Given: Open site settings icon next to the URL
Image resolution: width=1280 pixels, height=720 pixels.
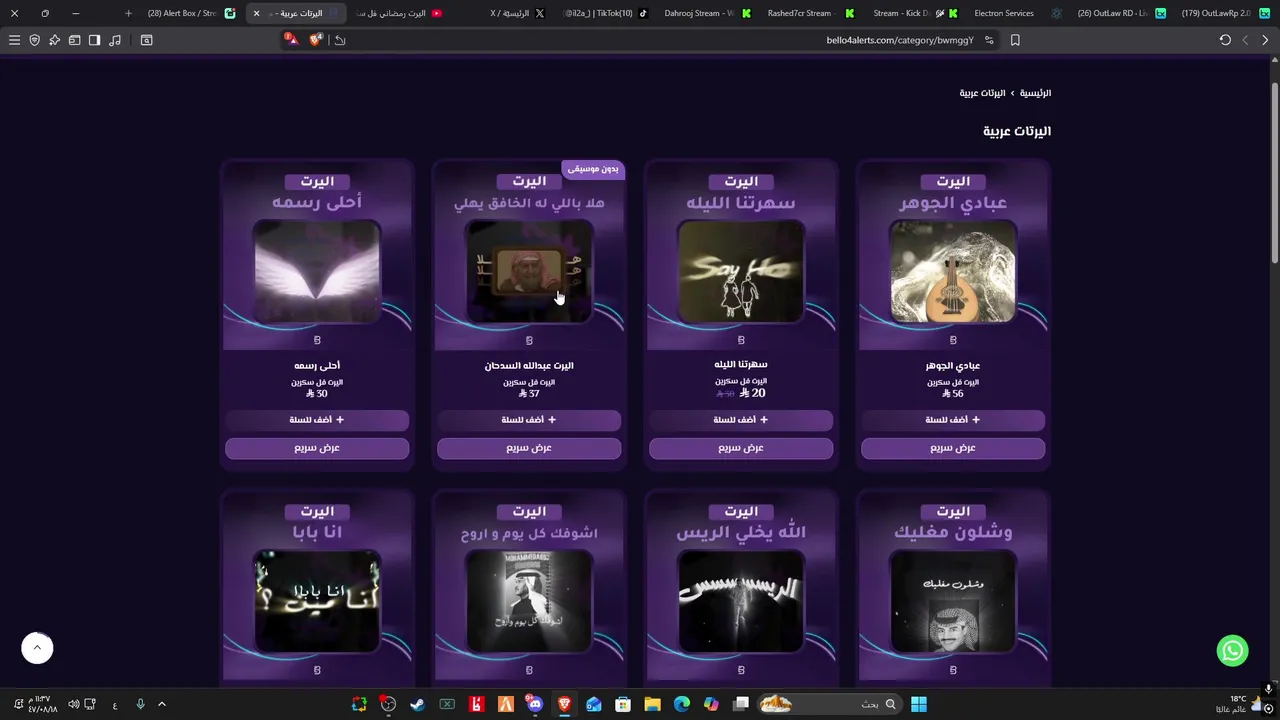Looking at the screenshot, I should [x=989, y=40].
